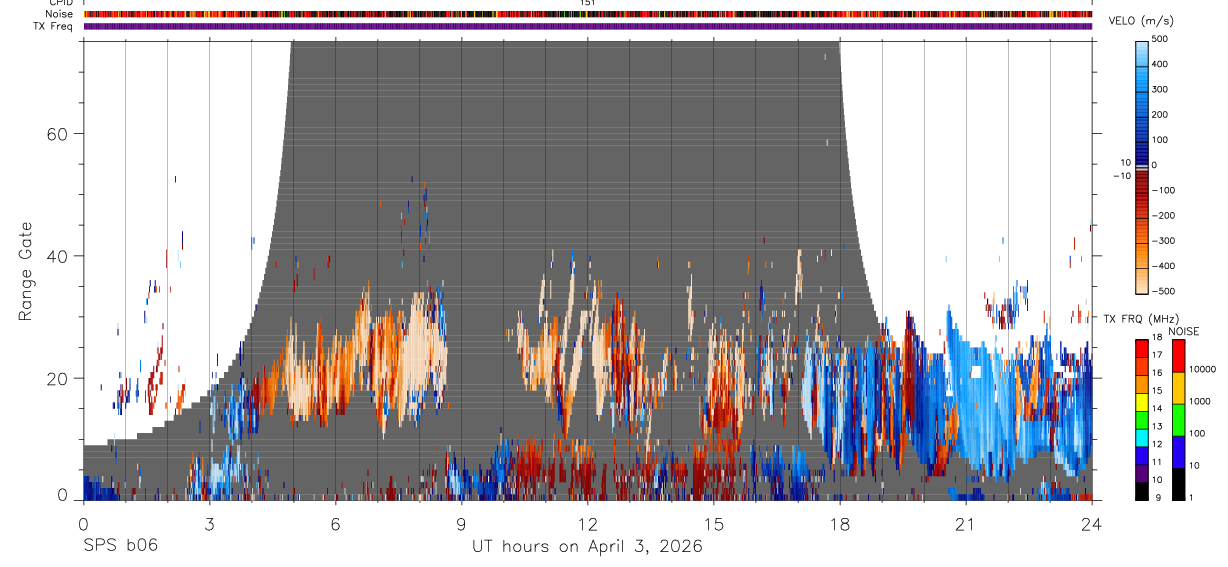The image size is (1228, 567).
Task: Click the TX frequency color legend bar
Action: [1141, 419]
